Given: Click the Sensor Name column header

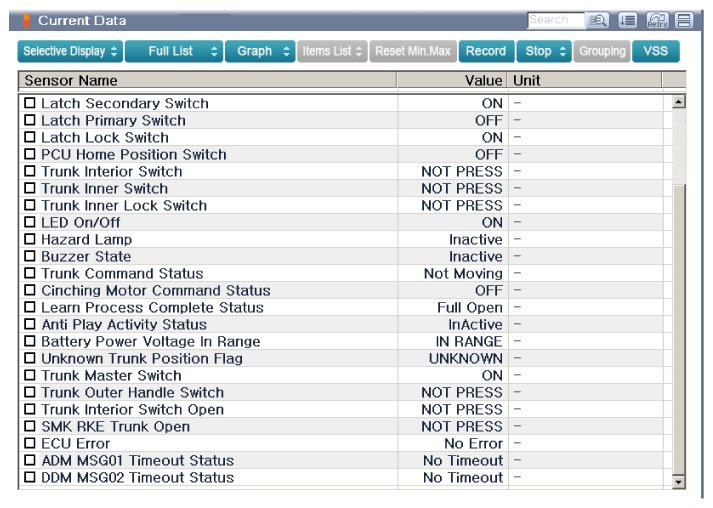Looking at the screenshot, I should point(207,79).
